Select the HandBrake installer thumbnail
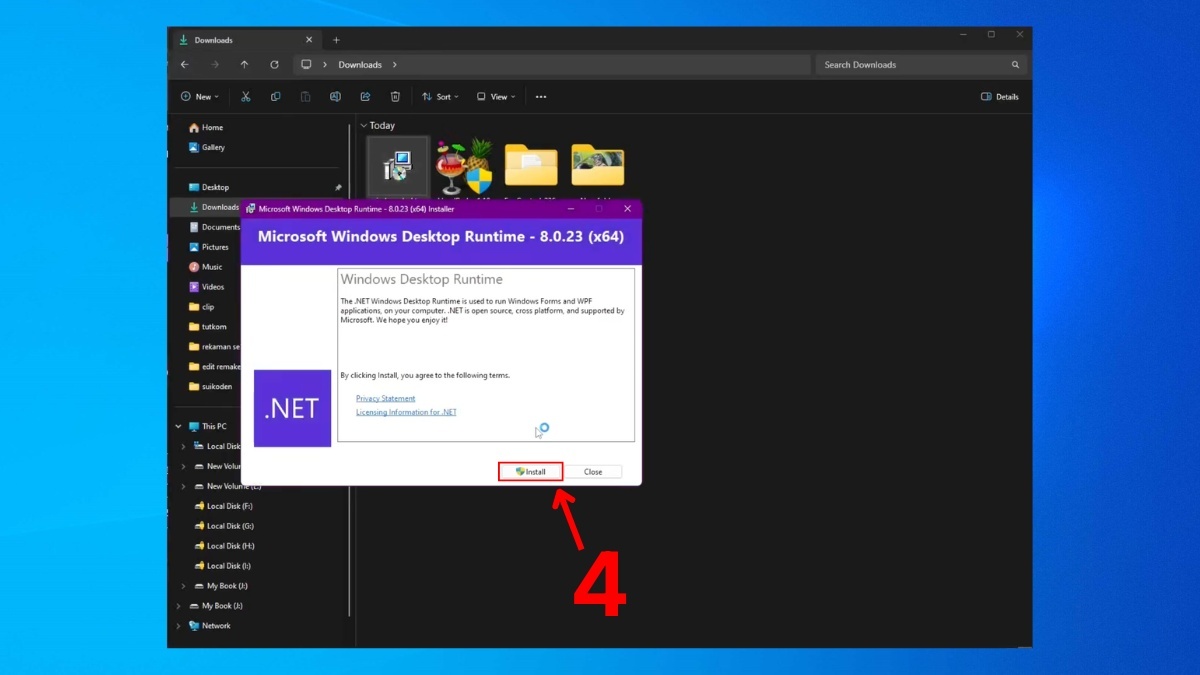 (x=464, y=167)
